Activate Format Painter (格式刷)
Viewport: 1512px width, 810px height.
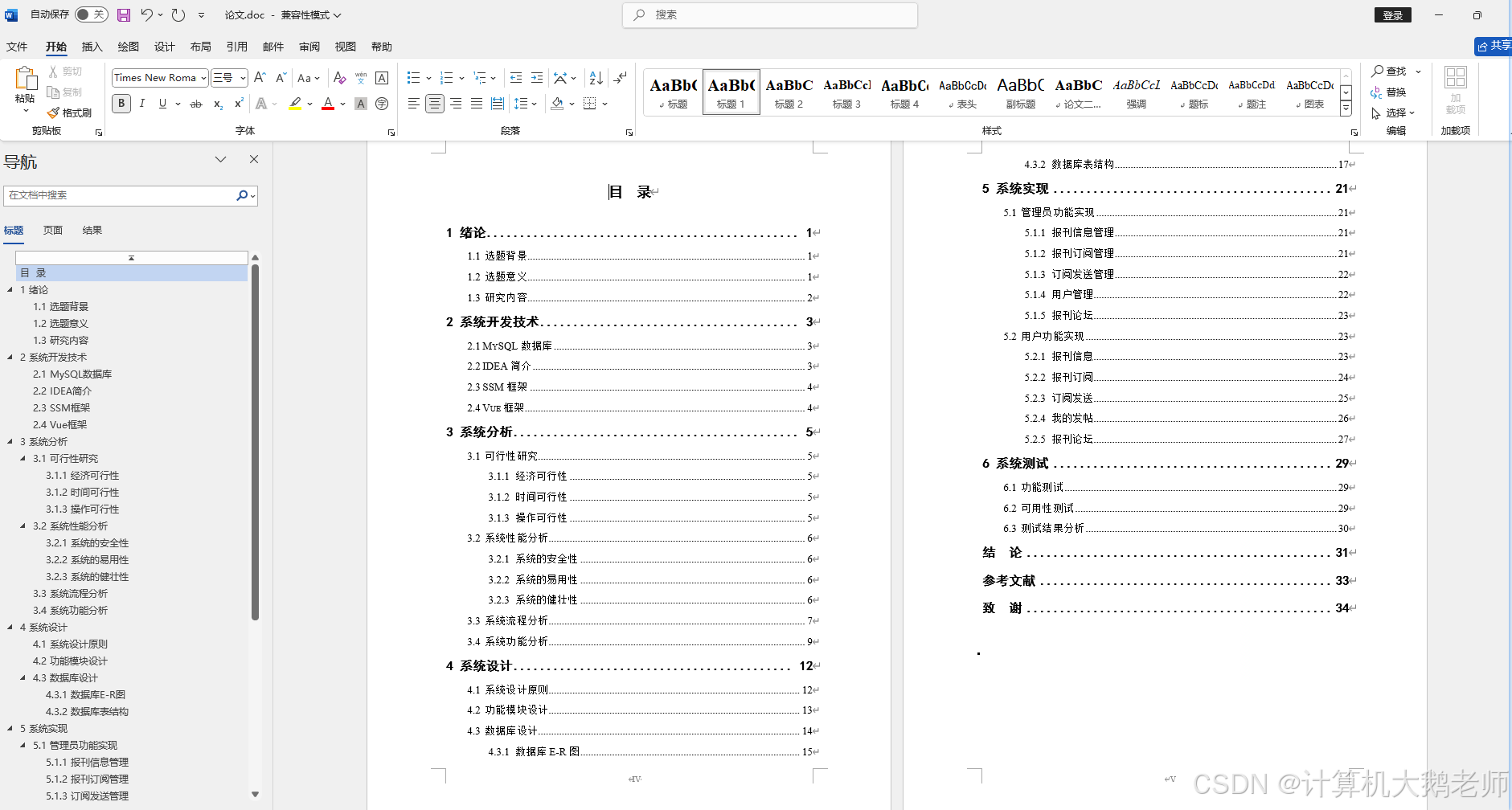click(70, 113)
